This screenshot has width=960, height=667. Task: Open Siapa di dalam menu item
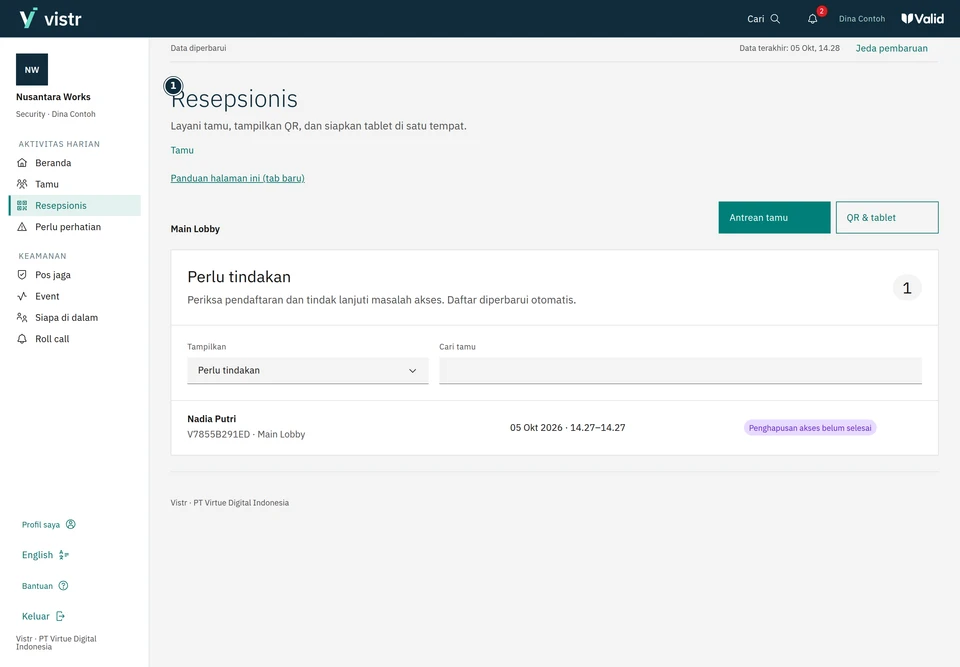75,318
